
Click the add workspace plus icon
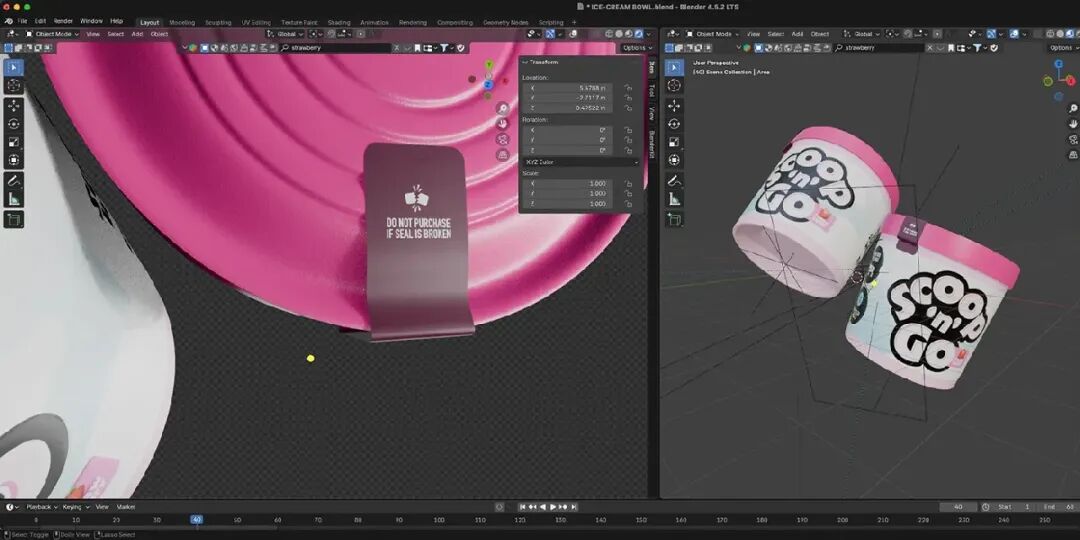(x=574, y=22)
